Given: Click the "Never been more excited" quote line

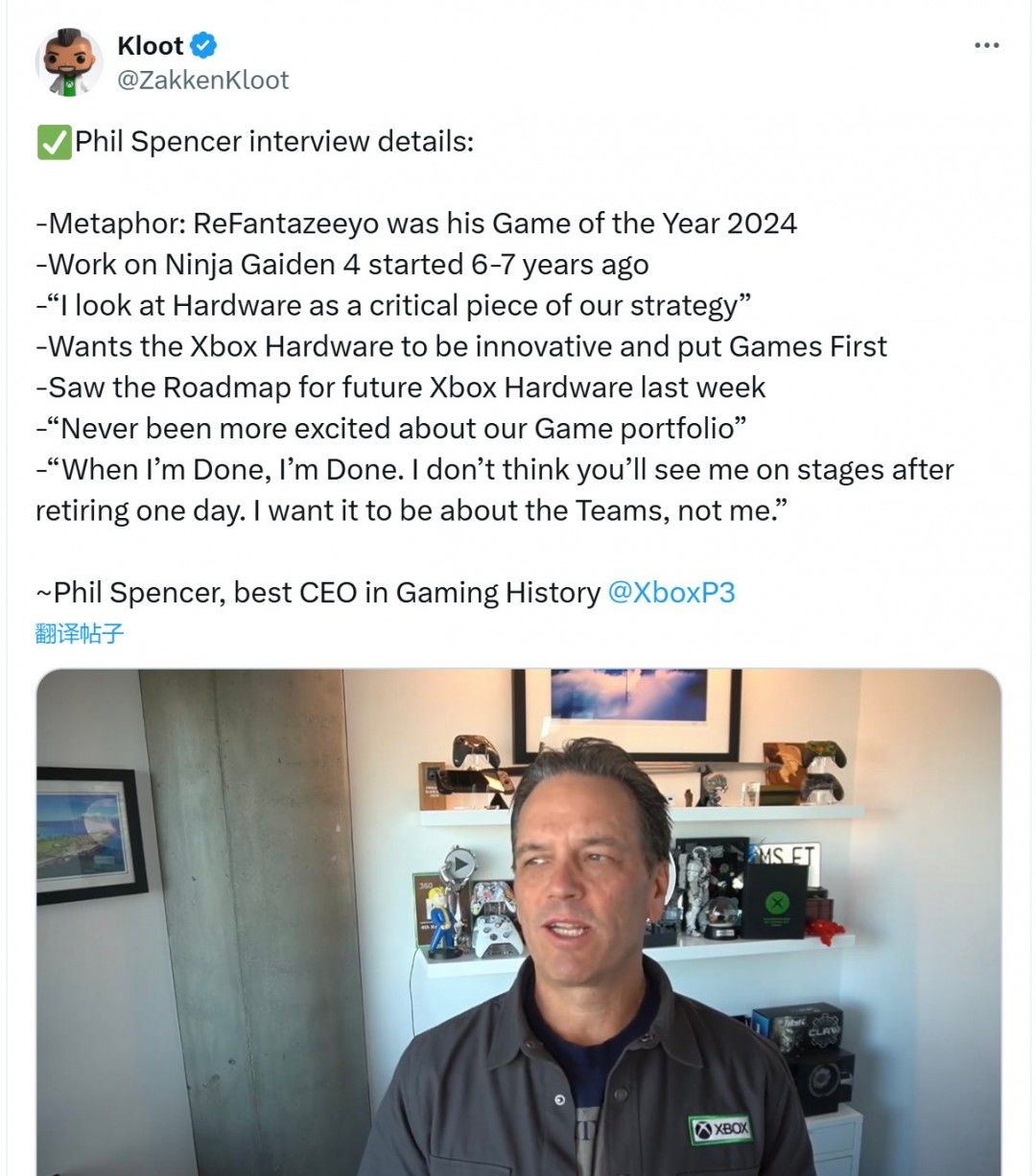Looking at the screenshot, I should 391,428.
